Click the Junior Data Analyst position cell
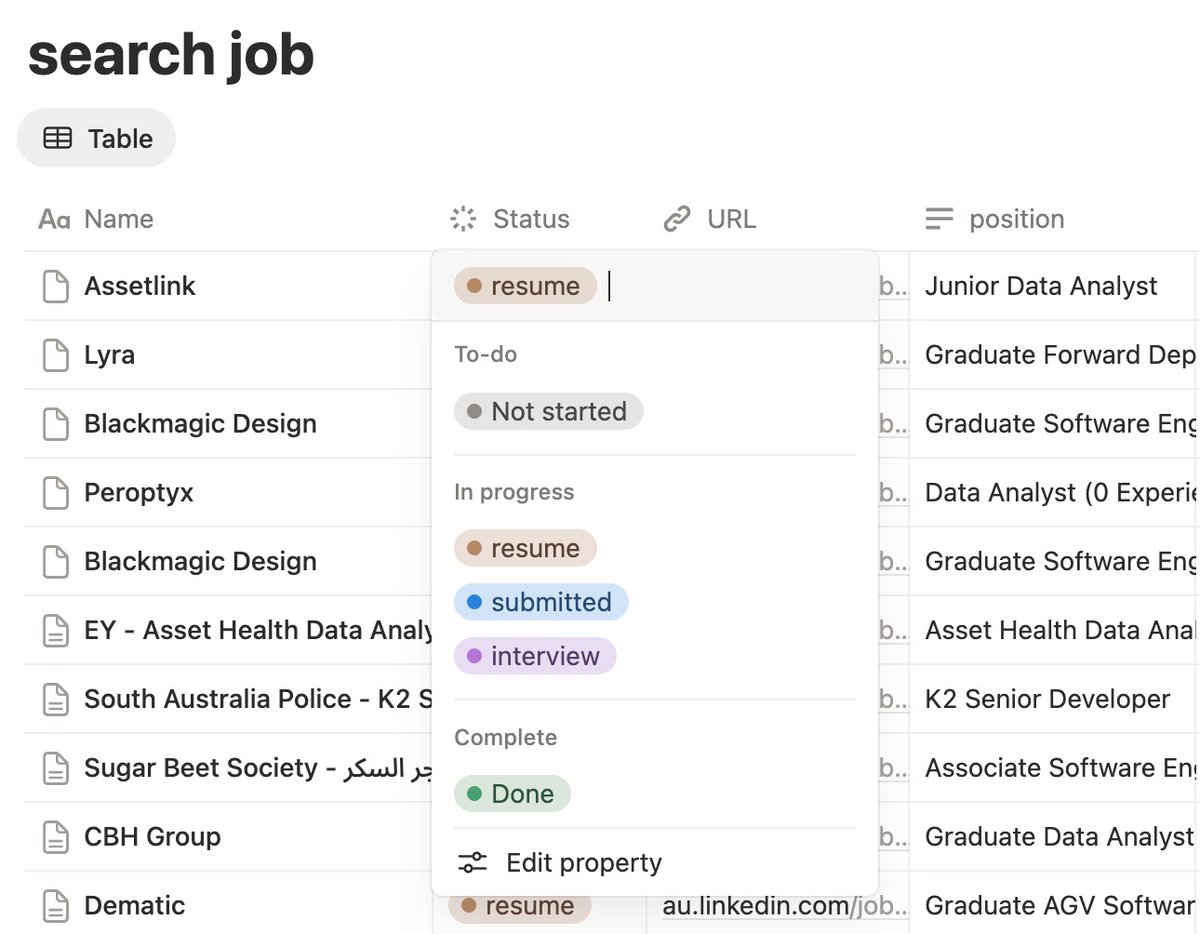The image size is (1200, 934). point(1041,286)
